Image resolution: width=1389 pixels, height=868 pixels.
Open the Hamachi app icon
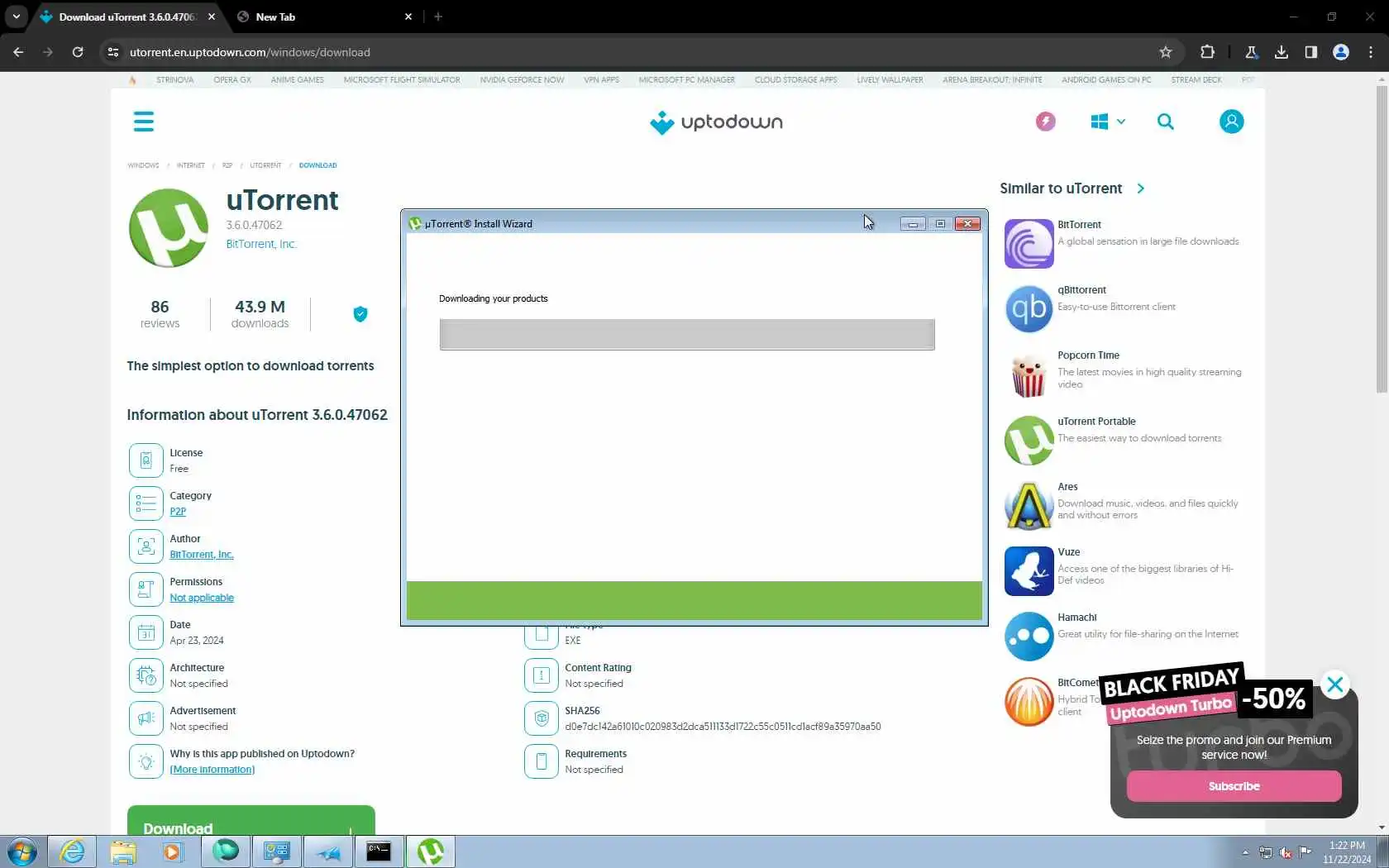click(1029, 637)
